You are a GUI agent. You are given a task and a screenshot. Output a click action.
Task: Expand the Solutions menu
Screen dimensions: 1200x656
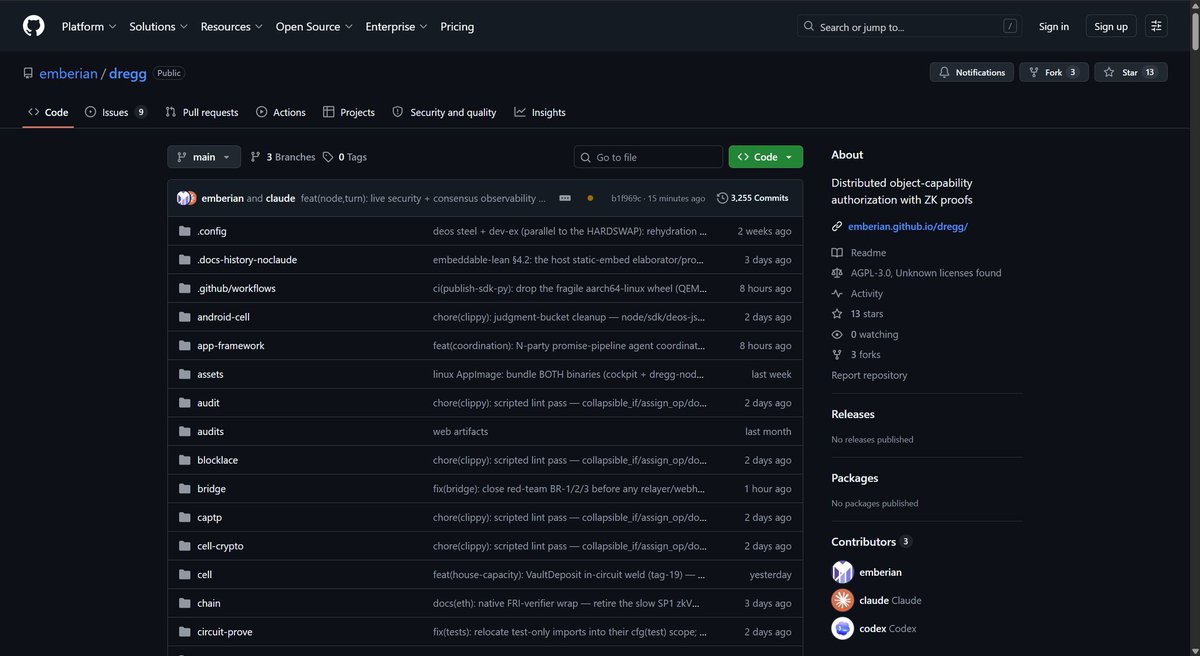click(158, 27)
